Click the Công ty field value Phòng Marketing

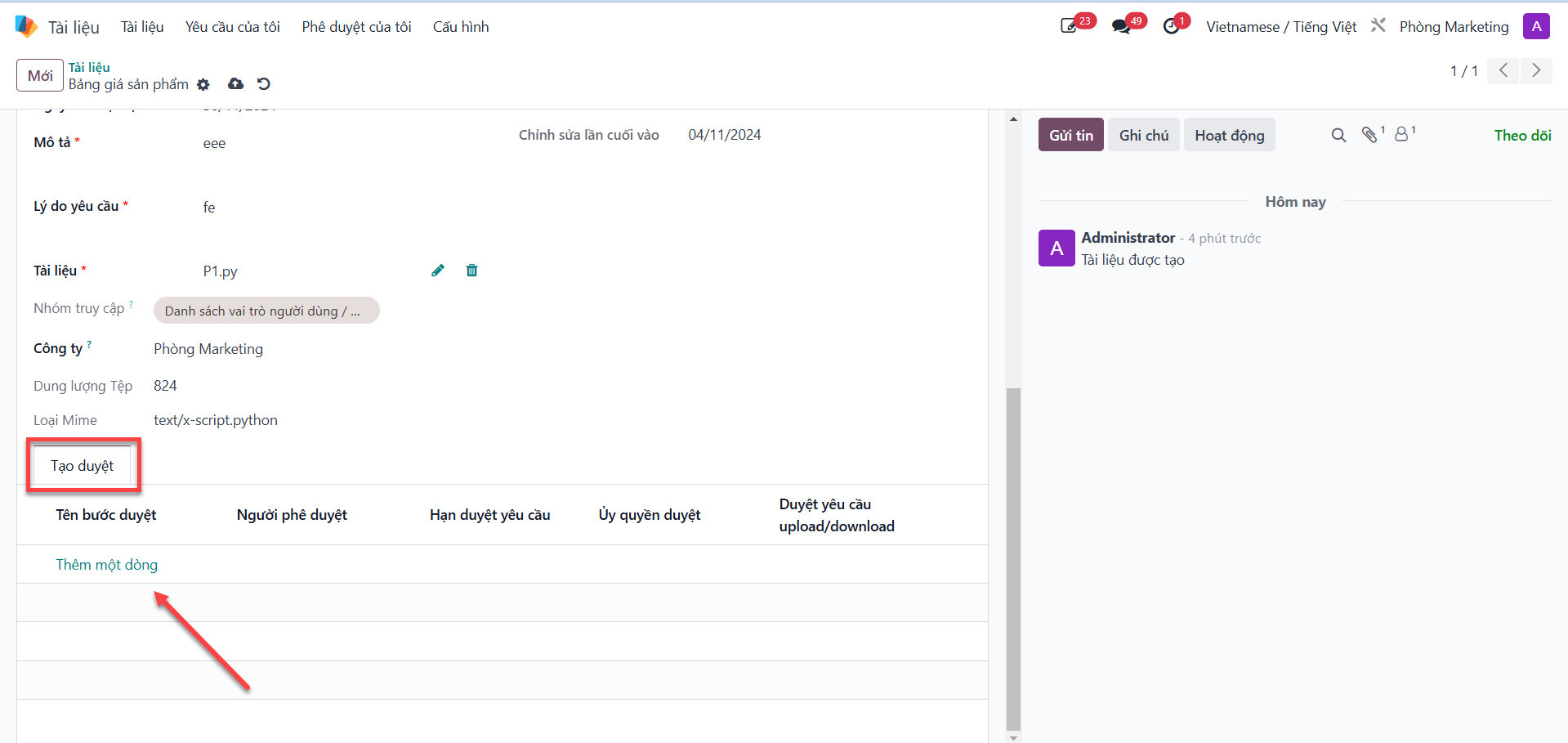pos(208,349)
